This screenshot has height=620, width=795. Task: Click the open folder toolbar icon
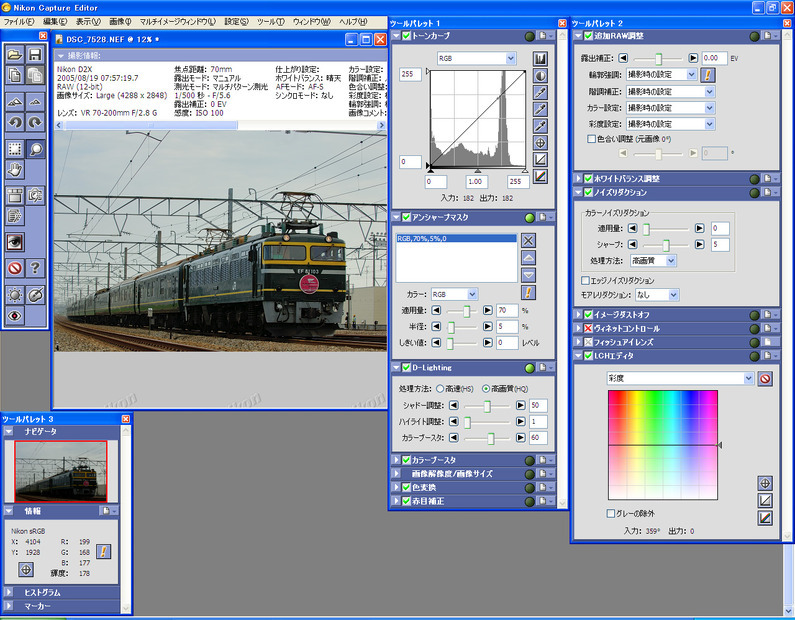pos(15,54)
